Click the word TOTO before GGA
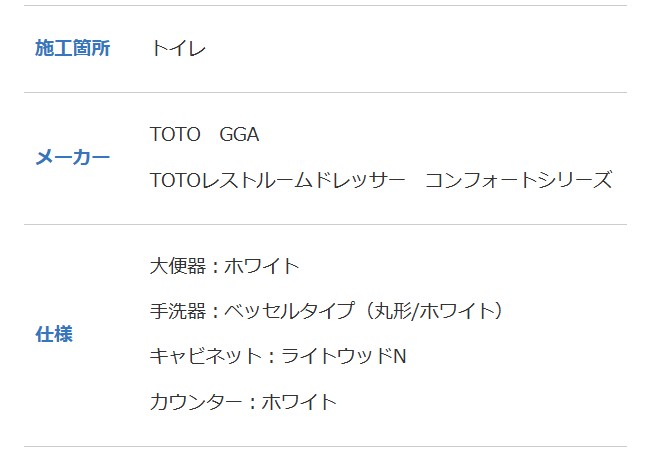659x458 pixels. (x=174, y=134)
